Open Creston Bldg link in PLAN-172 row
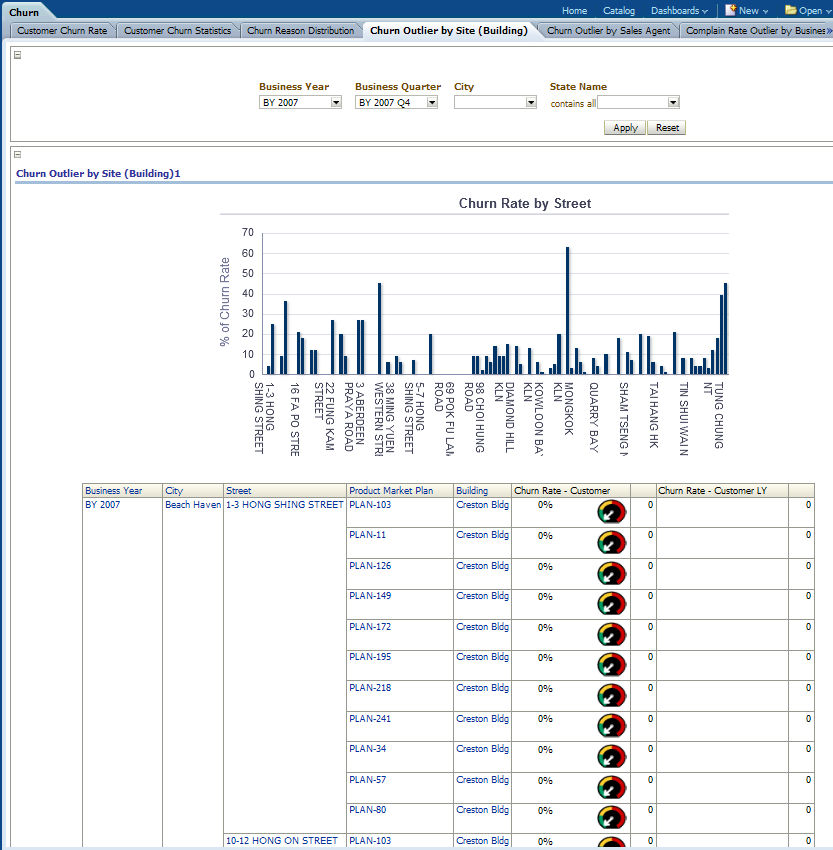Screen dimensions: 833x850 [x=482, y=627]
